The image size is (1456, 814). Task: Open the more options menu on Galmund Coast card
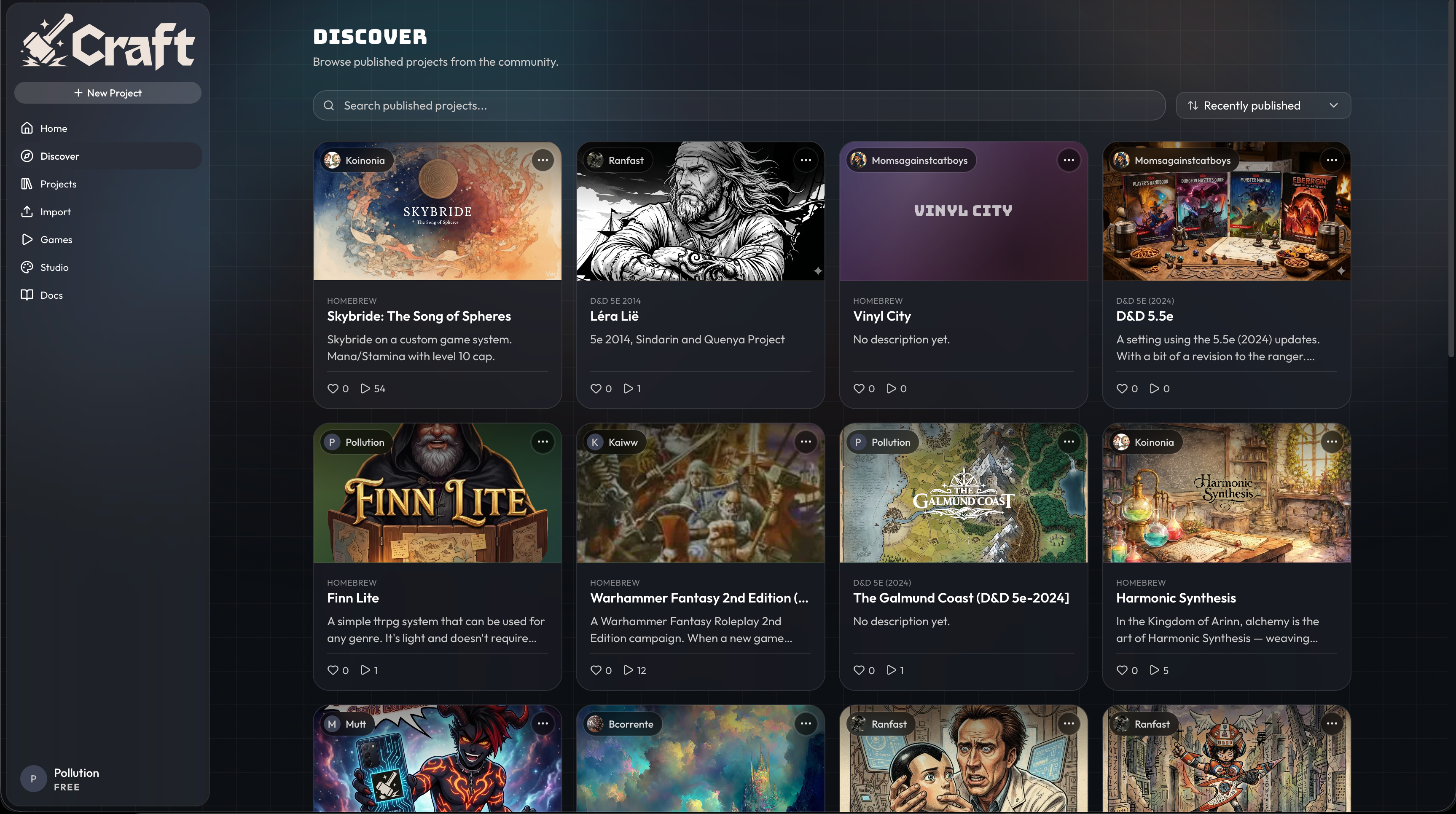click(1068, 442)
